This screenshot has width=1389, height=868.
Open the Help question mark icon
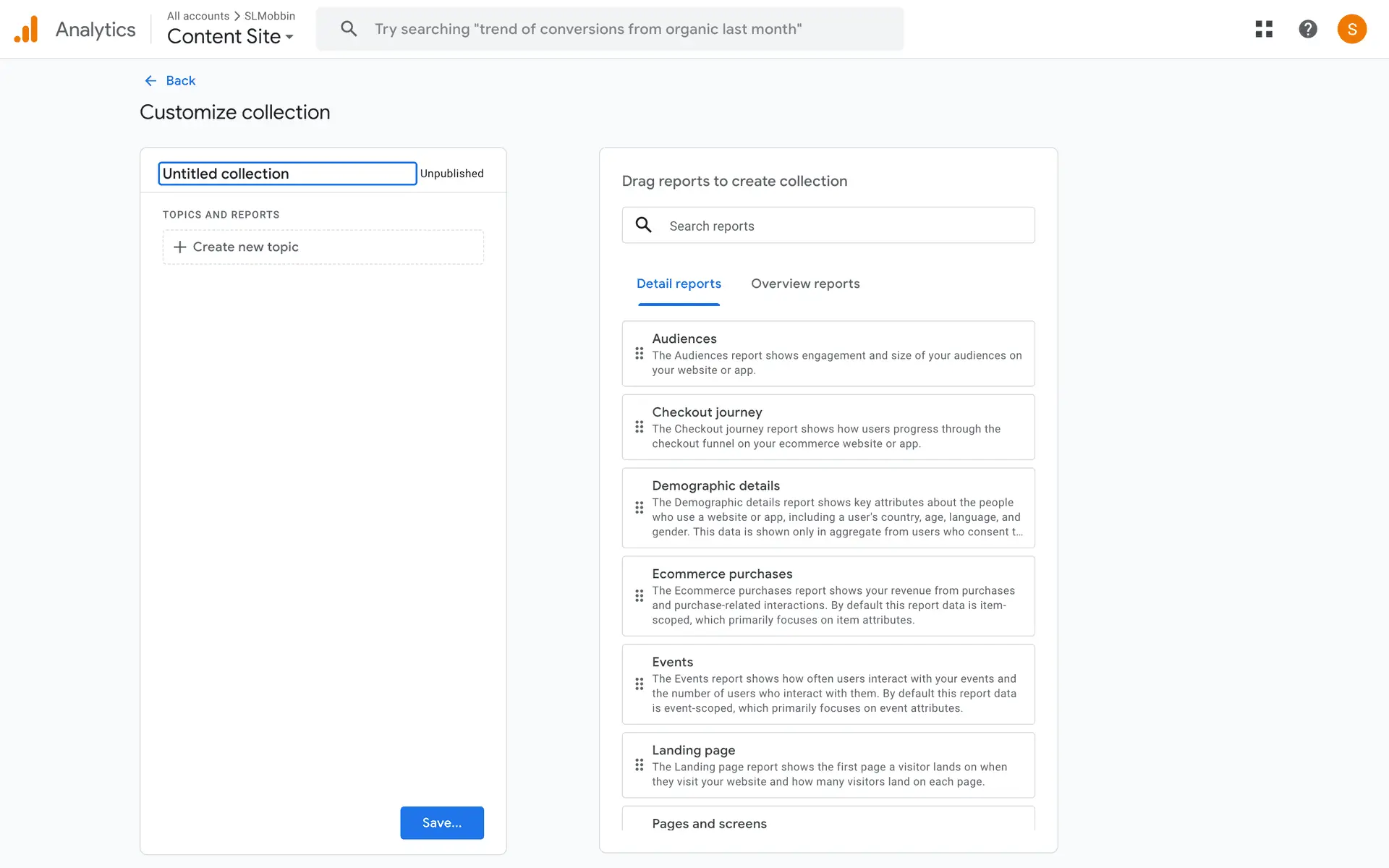(1307, 29)
